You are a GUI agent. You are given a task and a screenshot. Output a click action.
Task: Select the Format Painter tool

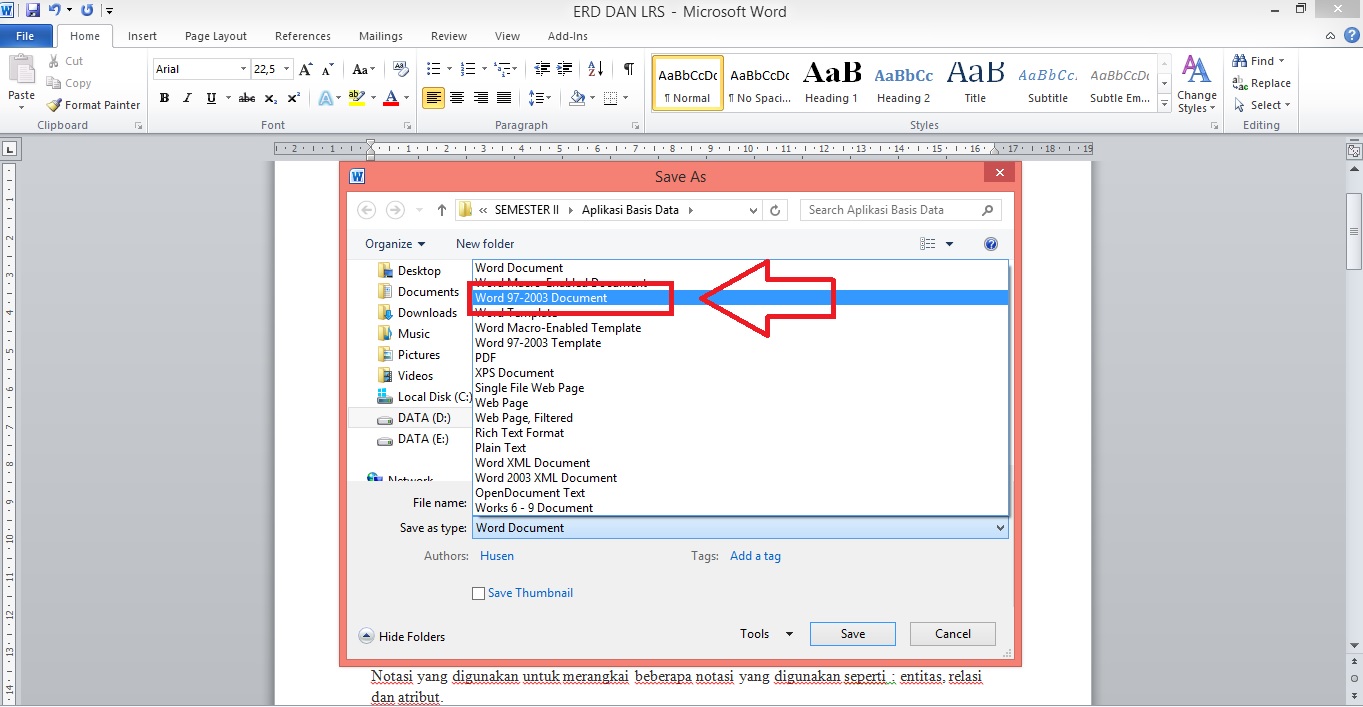pos(94,104)
